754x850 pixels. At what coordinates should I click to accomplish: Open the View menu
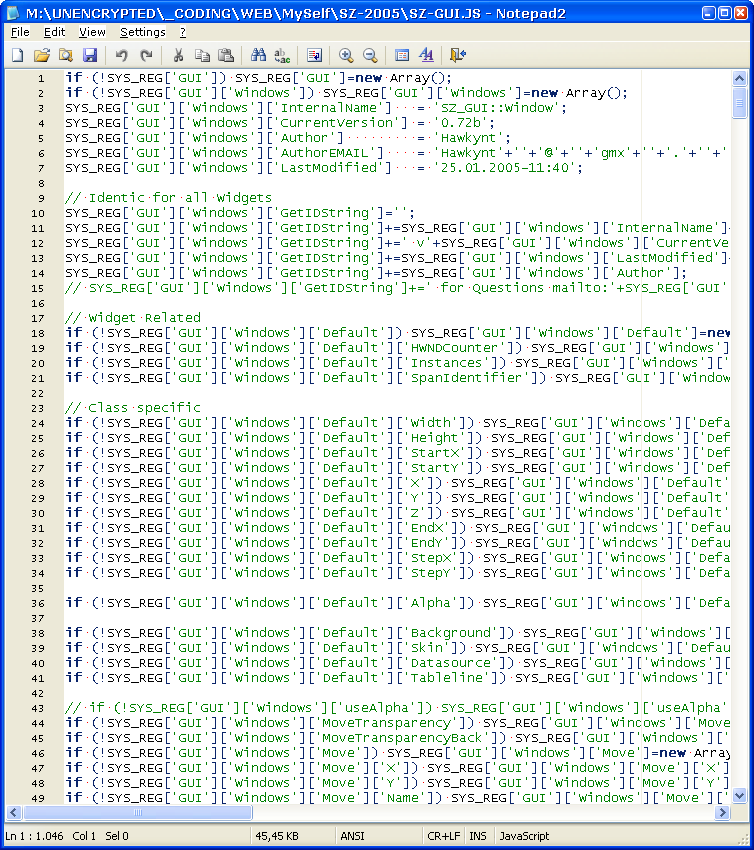pos(92,33)
